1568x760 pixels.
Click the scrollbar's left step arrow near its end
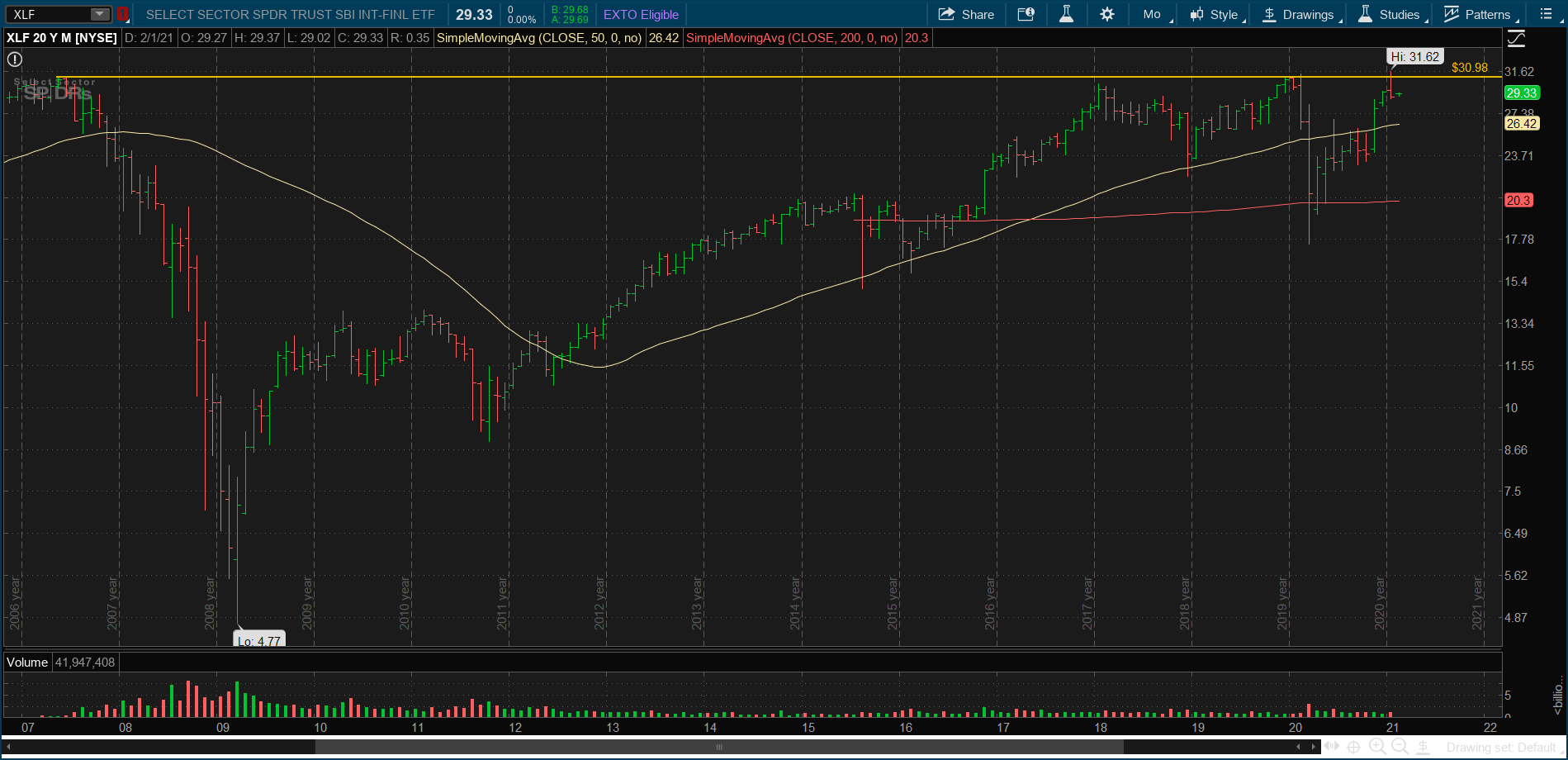1298,747
